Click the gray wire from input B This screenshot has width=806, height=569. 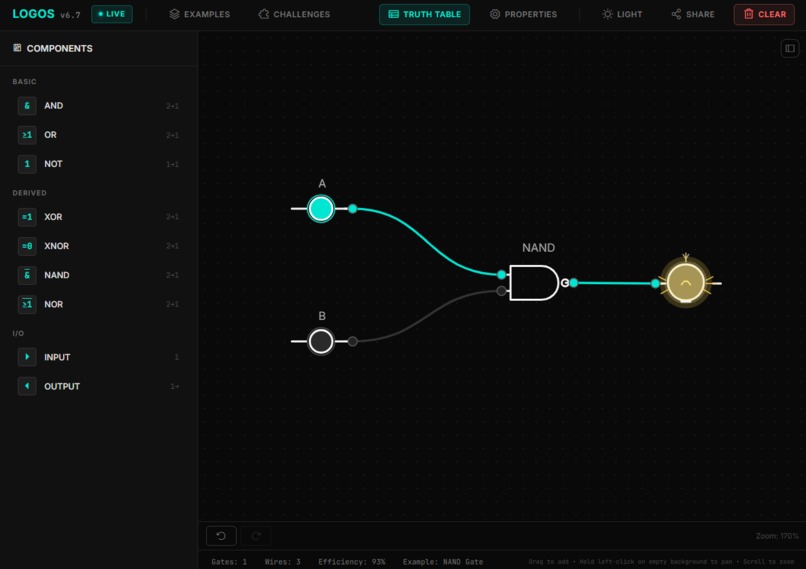pos(428,314)
